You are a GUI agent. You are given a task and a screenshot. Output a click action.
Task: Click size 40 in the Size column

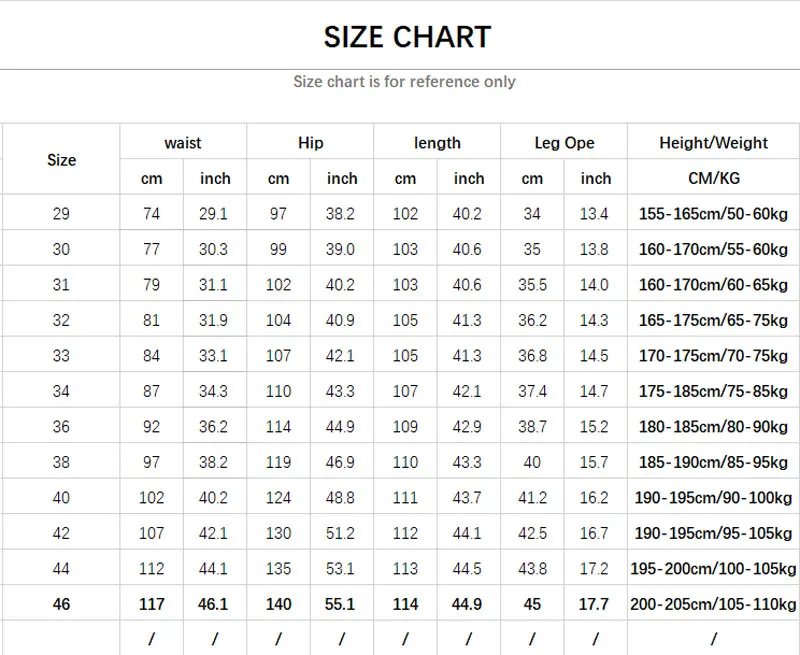(61, 498)
